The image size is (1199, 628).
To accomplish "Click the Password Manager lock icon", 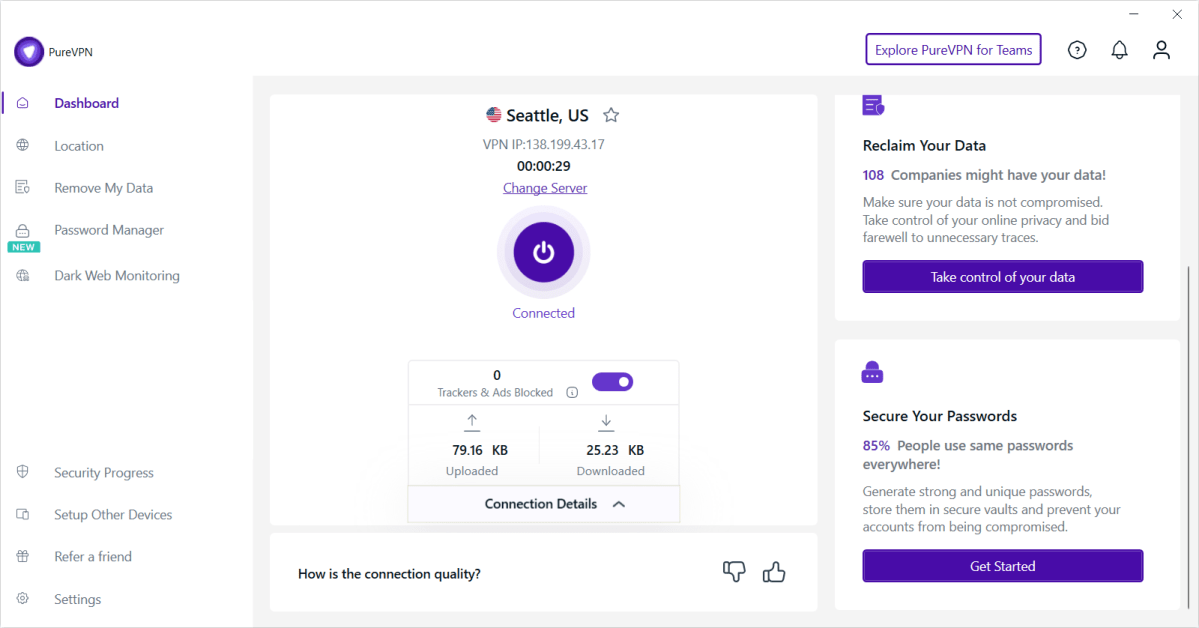I will 23,230.
